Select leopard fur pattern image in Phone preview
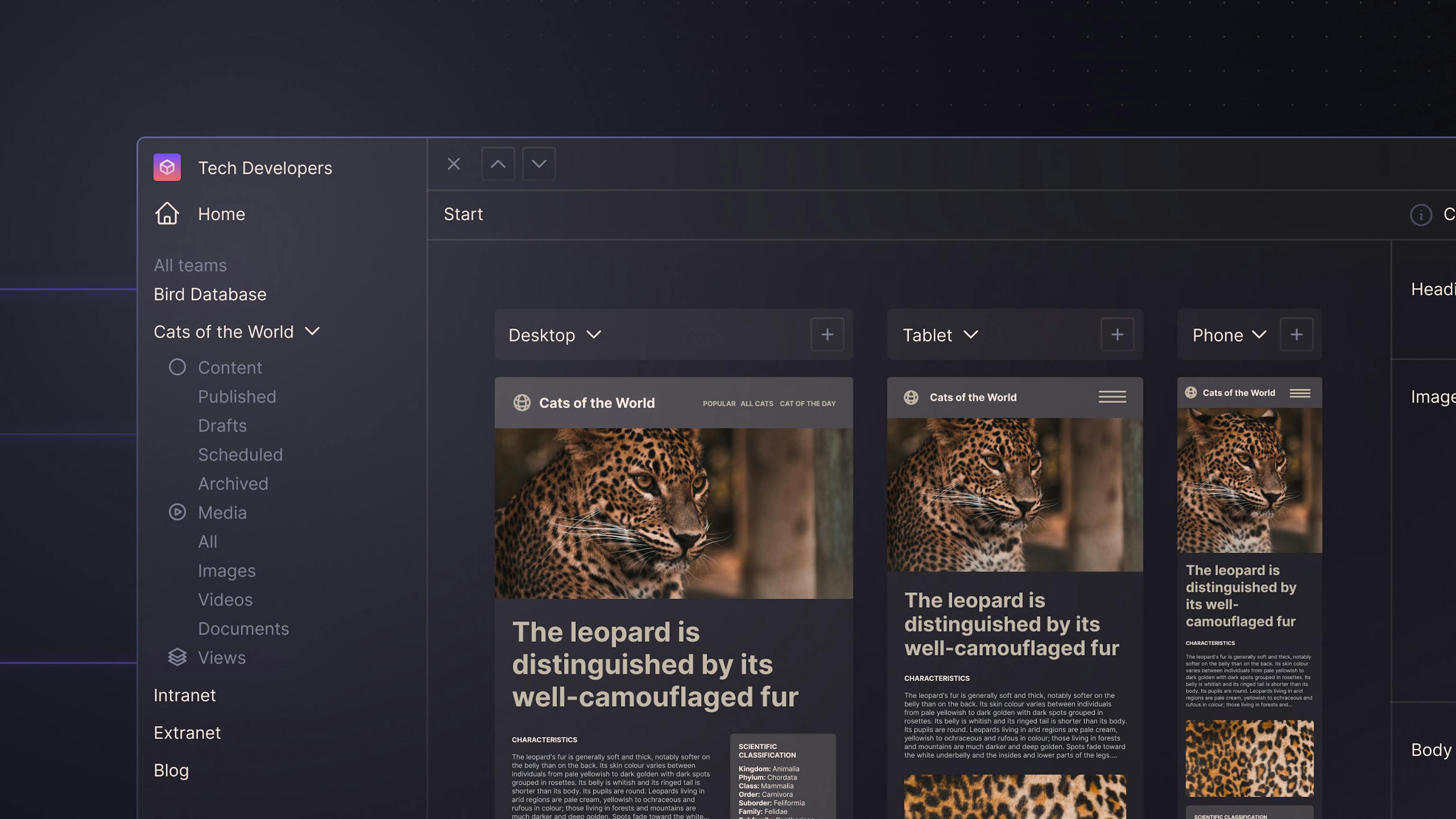The width and height of the screenshot is (1456, 819). click(1249, 758)
